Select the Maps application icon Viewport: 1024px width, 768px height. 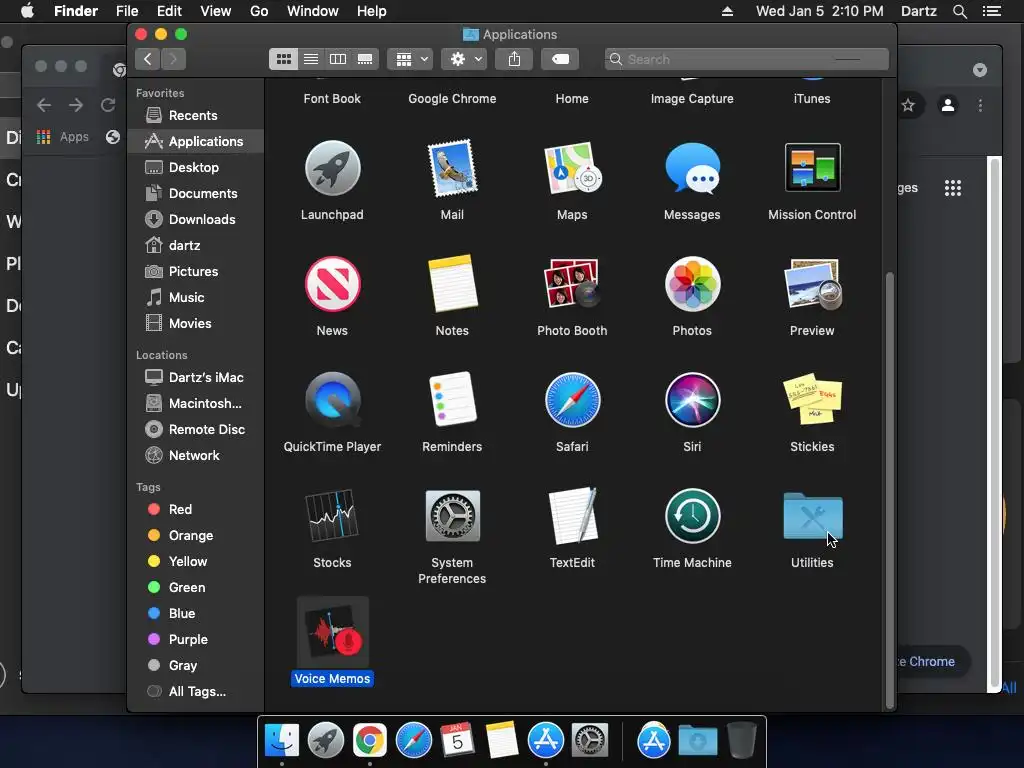point(572,168)
